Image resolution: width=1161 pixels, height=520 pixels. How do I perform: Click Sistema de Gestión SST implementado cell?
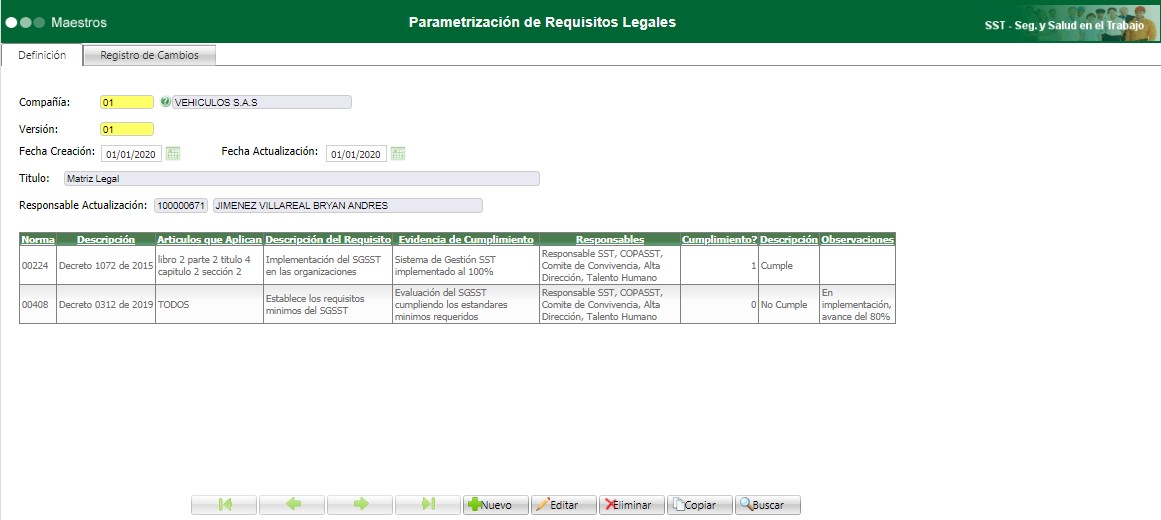pyautogui.click(x=466, y=265)
